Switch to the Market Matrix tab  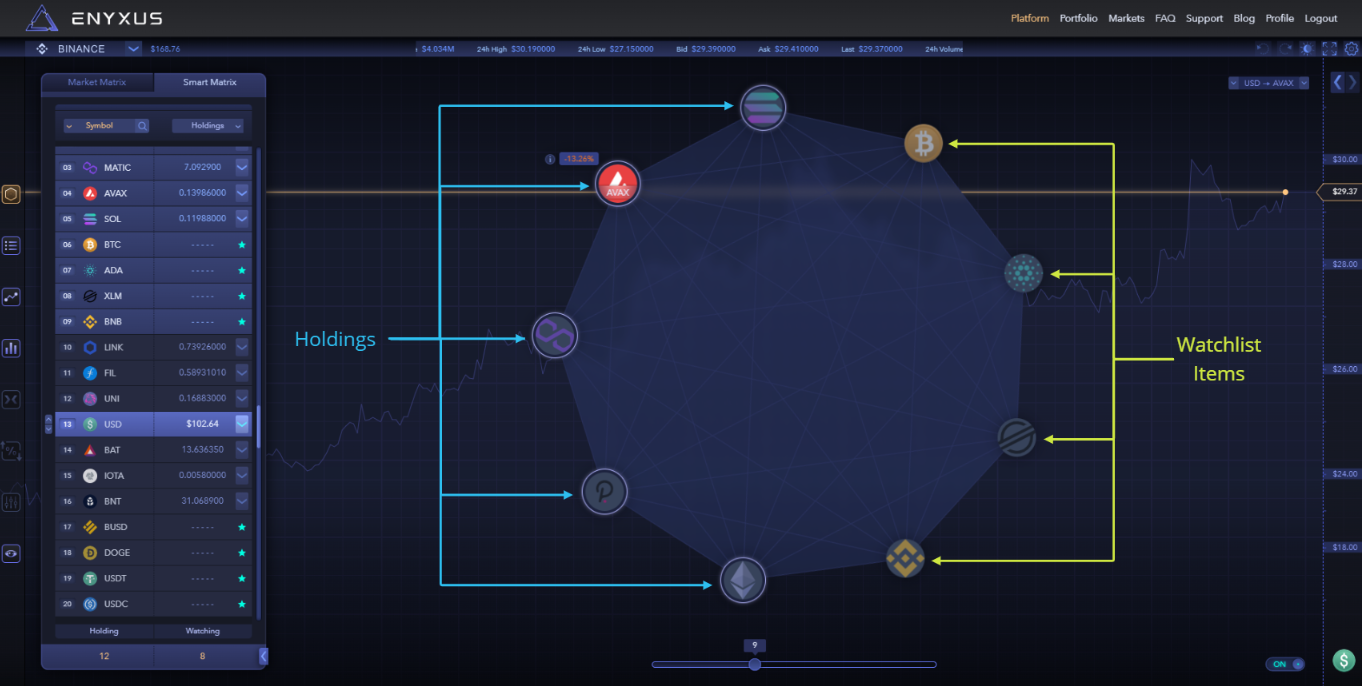point(97,82)
